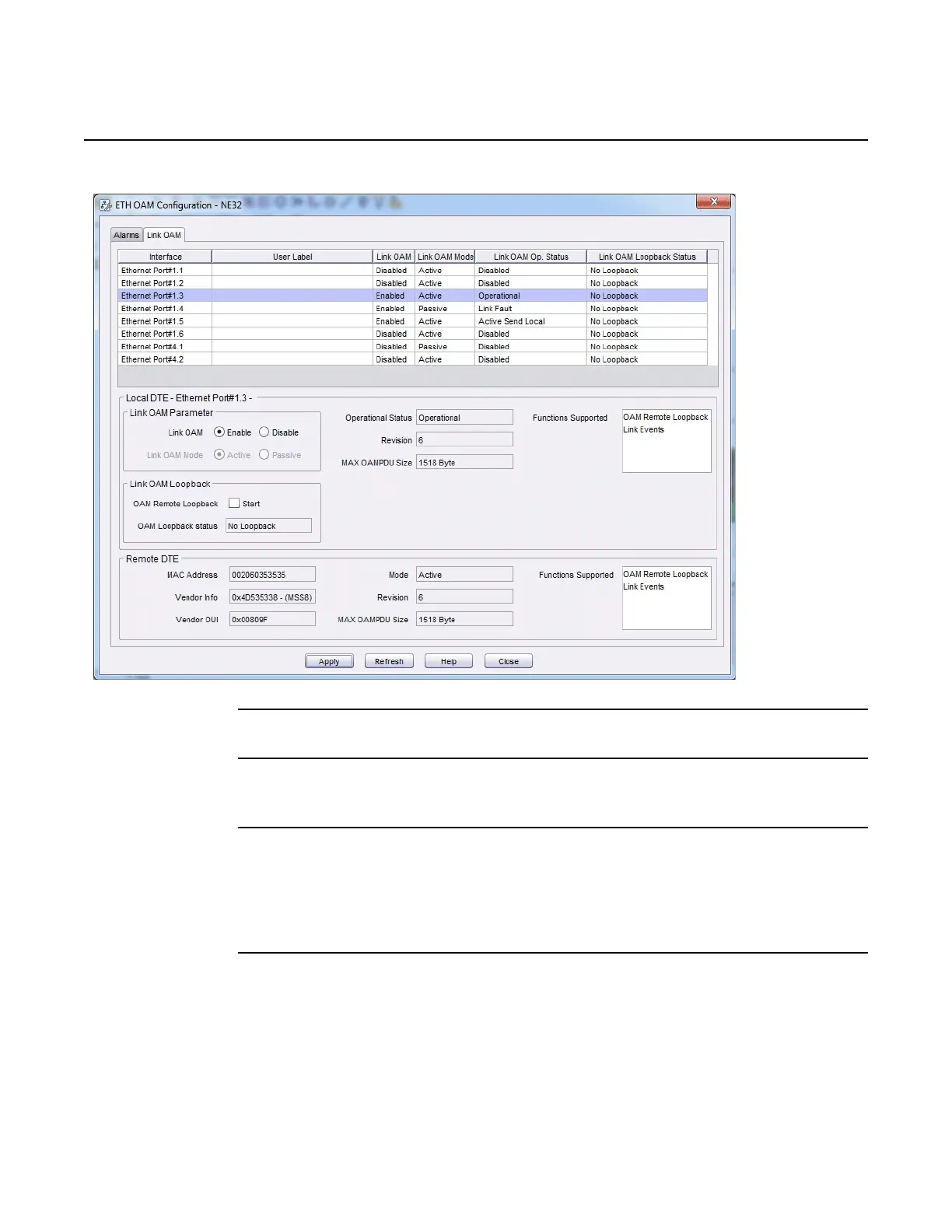
Task: Click the ETH OAM Configuration window icon
Action: pyautogui.click(x=107, y=205)
